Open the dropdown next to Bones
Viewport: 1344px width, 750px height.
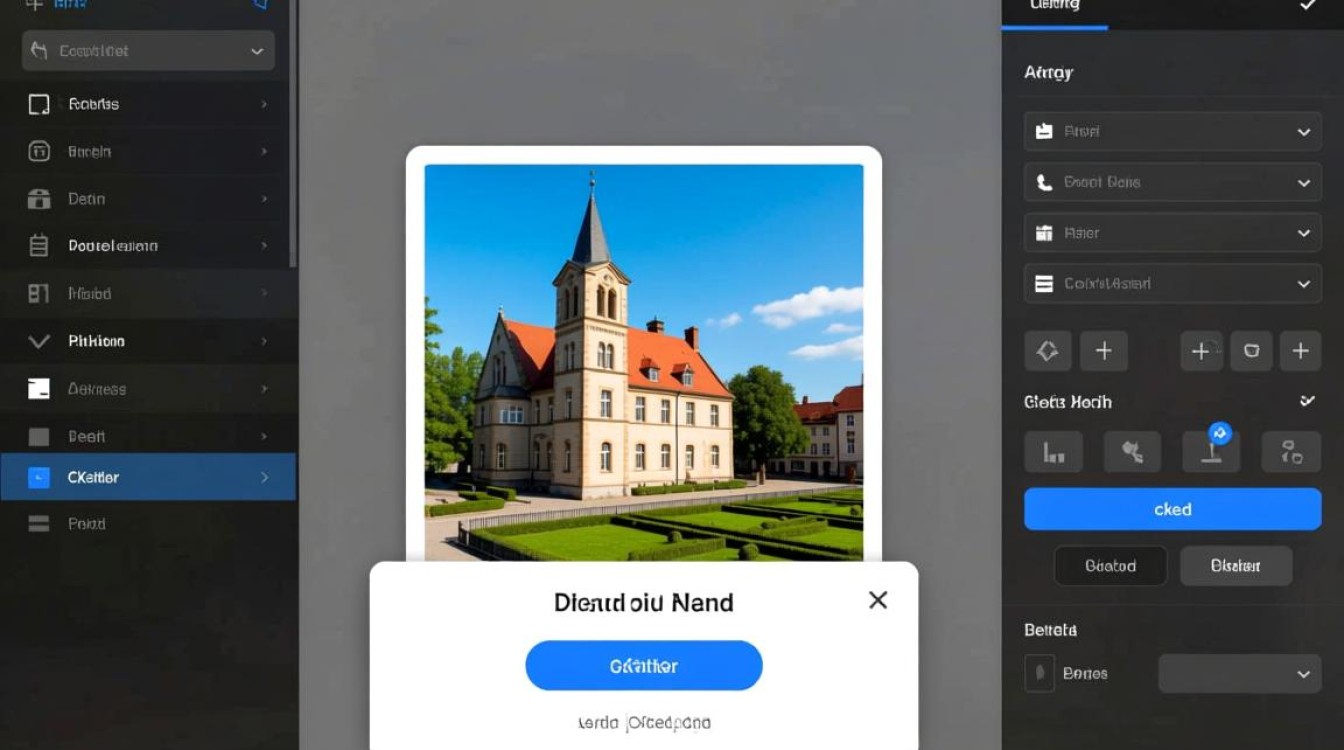click(1239, 674)
